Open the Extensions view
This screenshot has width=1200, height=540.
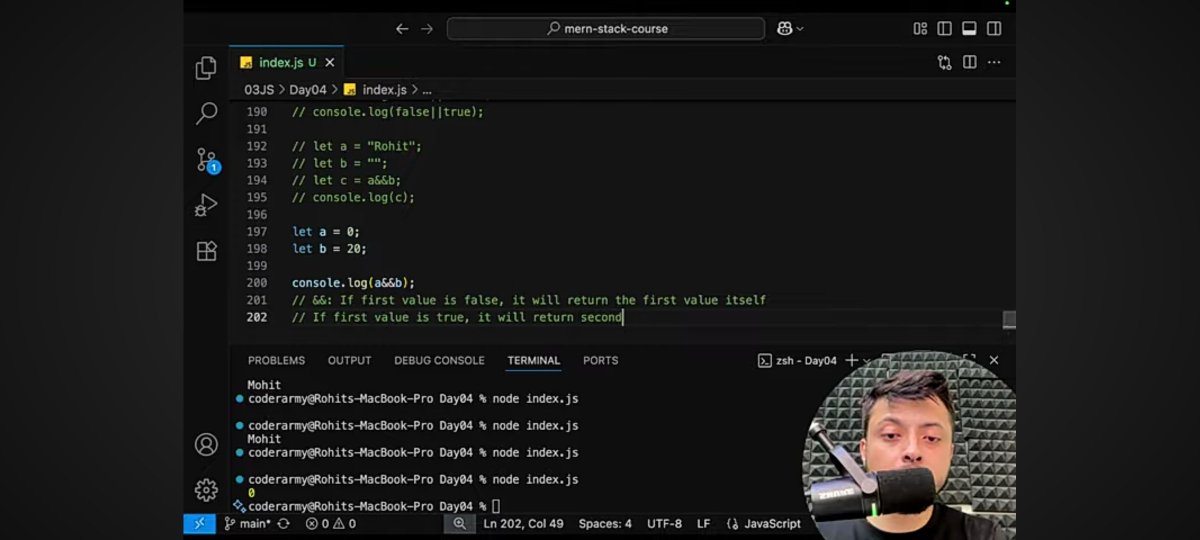[206, 251]
